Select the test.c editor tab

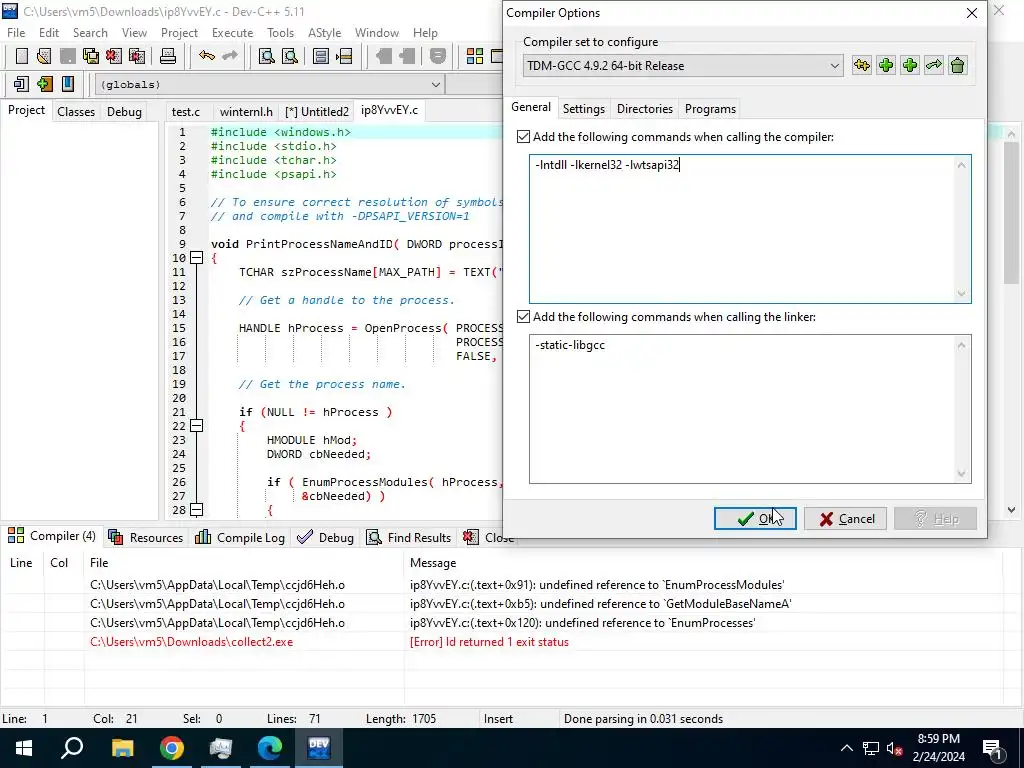click(185, 112)
